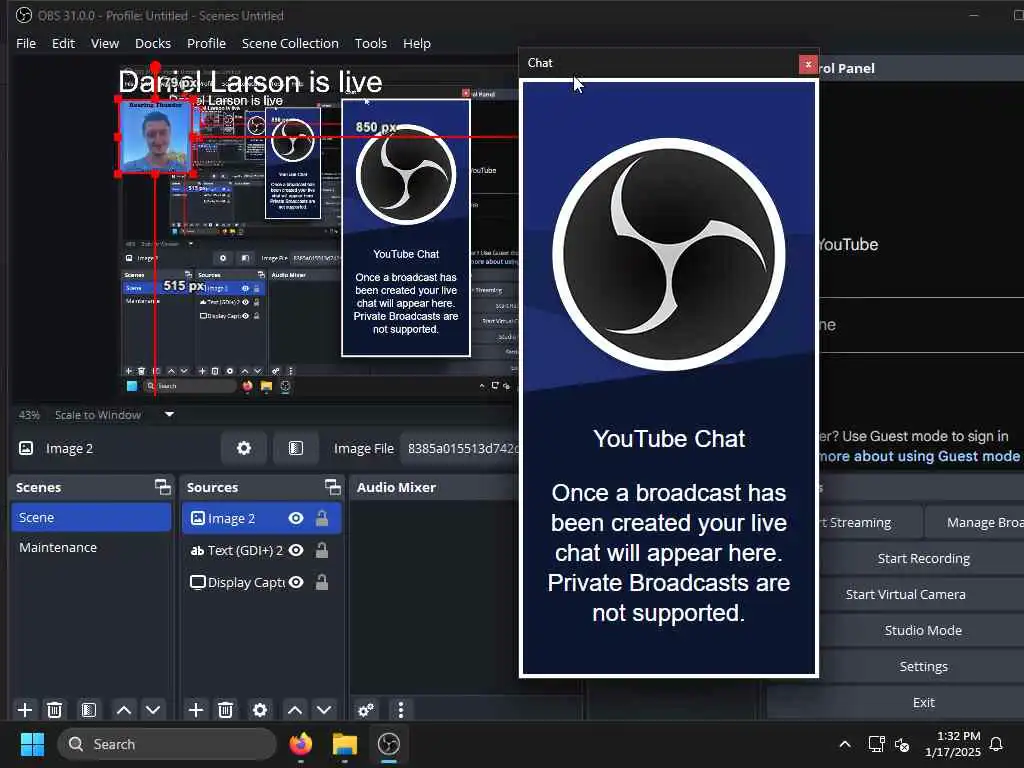Click the OBS Studio taskbar icon
This screenshot has width=1024, height=768.
[389, 744]
